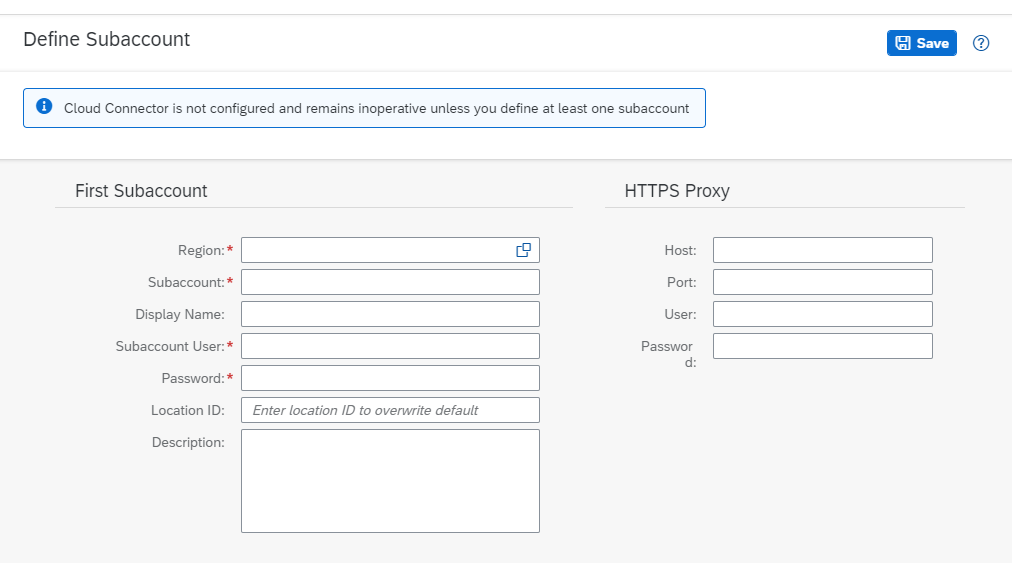This screenshot has height=563, width=1012.
Task: Click the 'Host:' label
Action: [x=680, y=251]
